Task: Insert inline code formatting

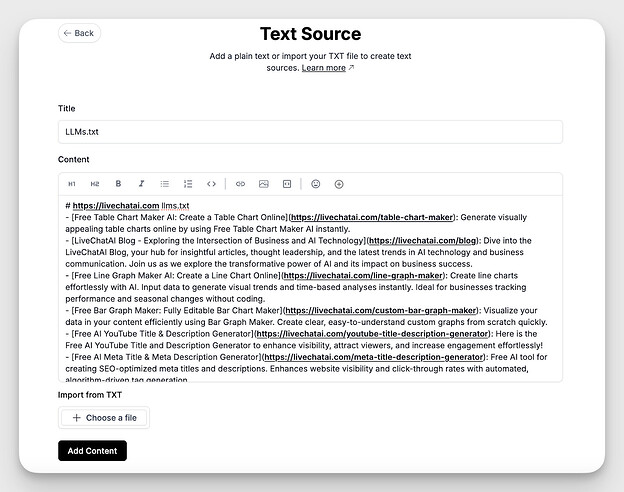Action: (211, 184)
